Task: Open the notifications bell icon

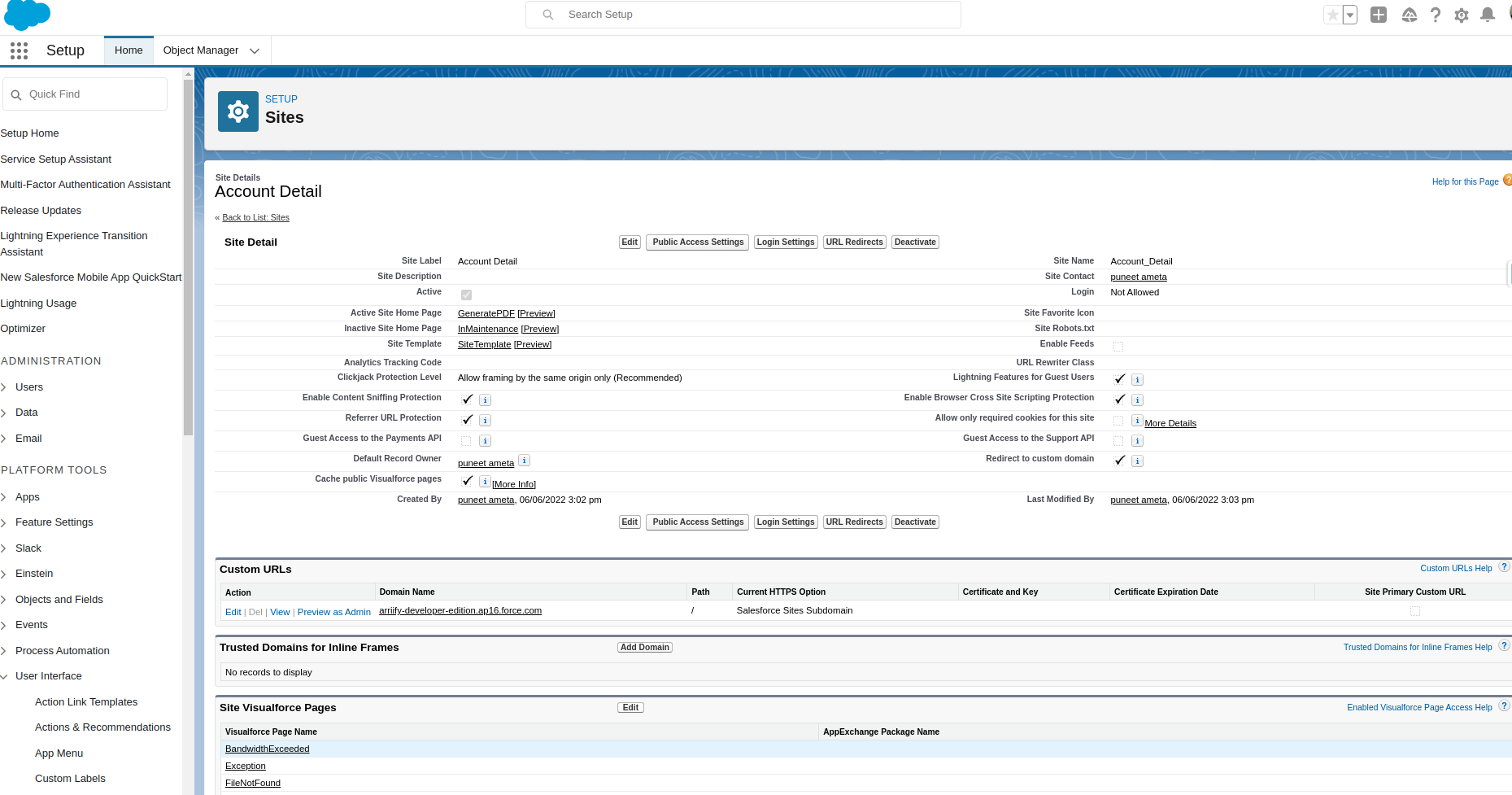Action: (x=1488, y=15)
